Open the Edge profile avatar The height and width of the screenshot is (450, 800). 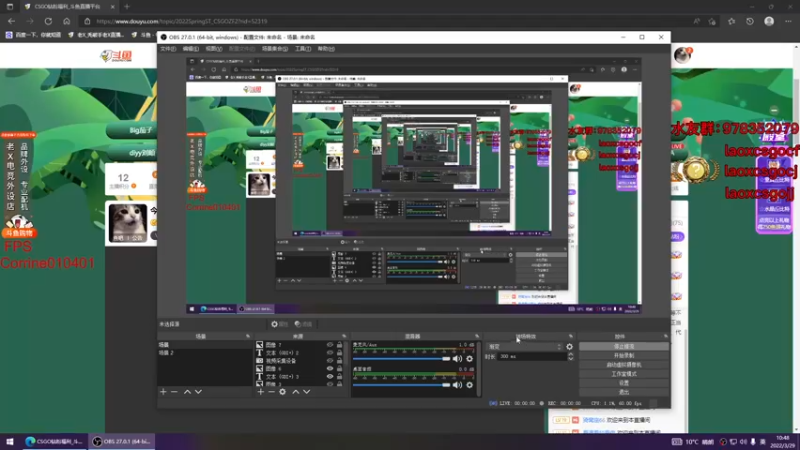pyautogui.click(x=769, y=21)
